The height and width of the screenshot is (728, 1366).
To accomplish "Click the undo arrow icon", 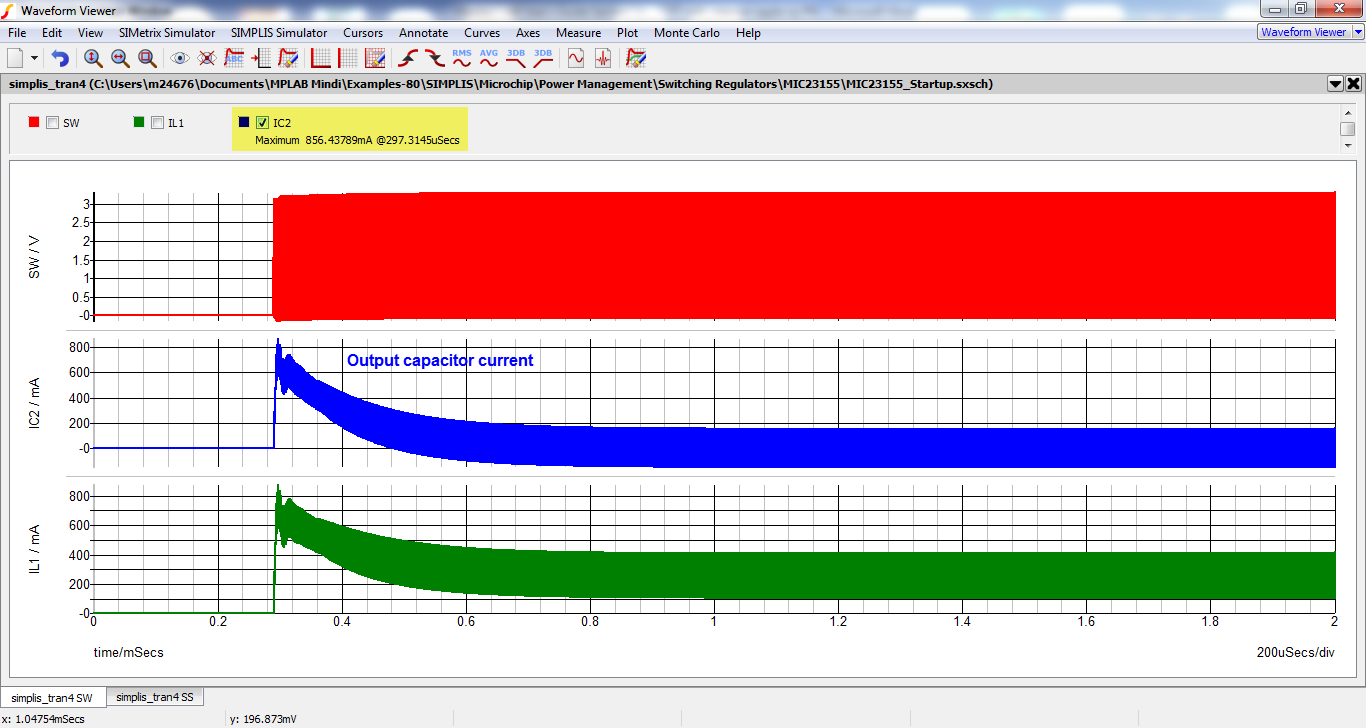I will tap(59, 58).
